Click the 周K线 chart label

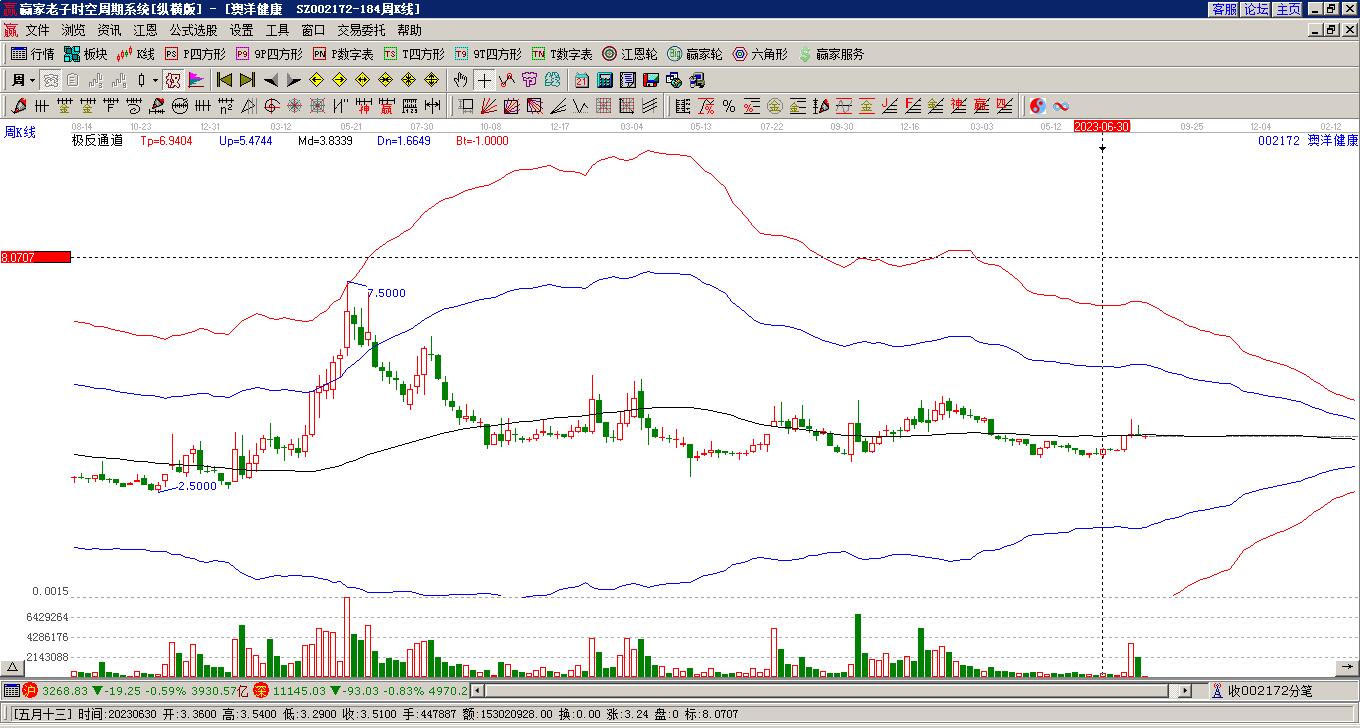coord(20,132)
